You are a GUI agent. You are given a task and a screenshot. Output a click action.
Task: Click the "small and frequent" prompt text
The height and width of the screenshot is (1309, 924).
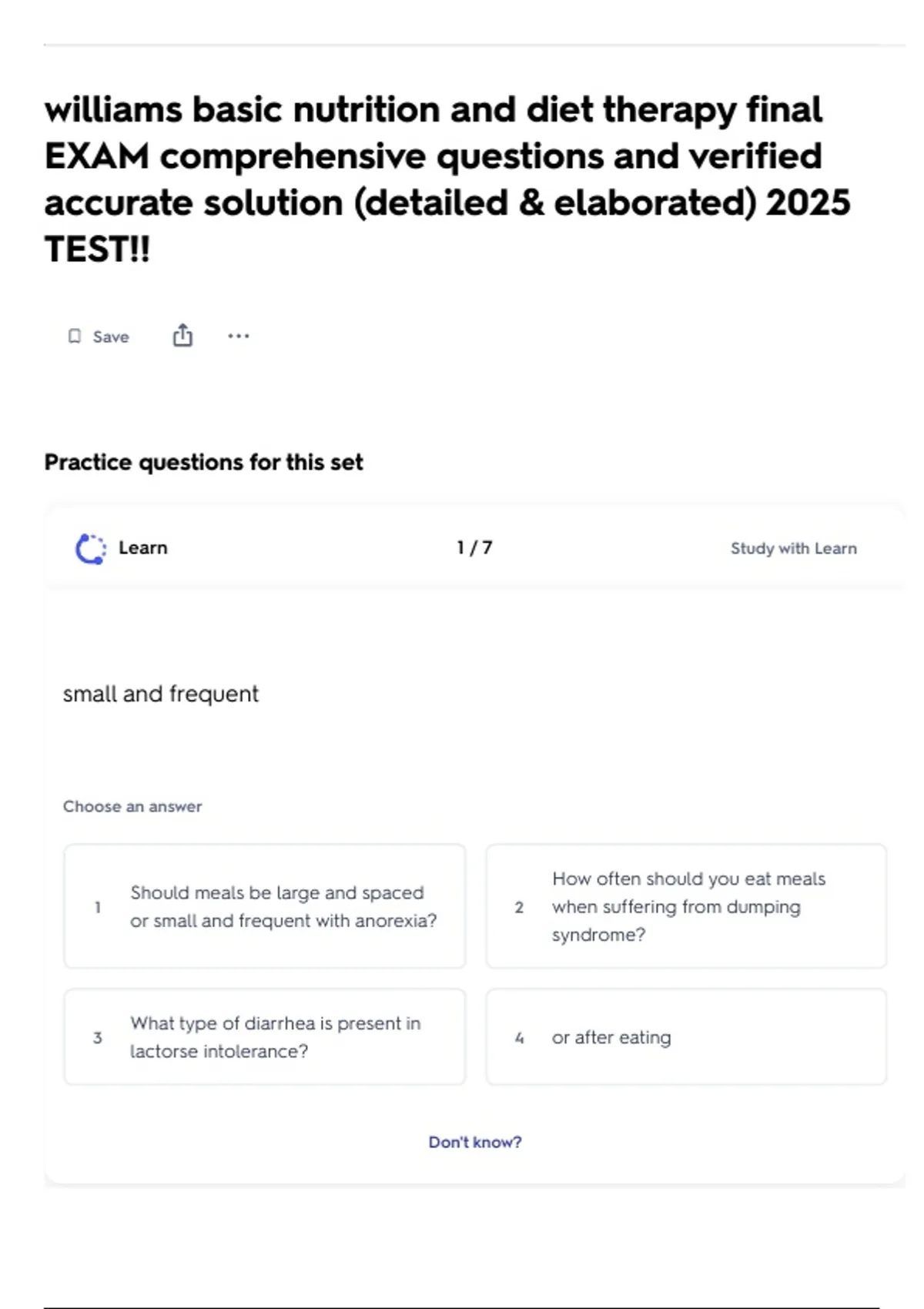(160, 694)
